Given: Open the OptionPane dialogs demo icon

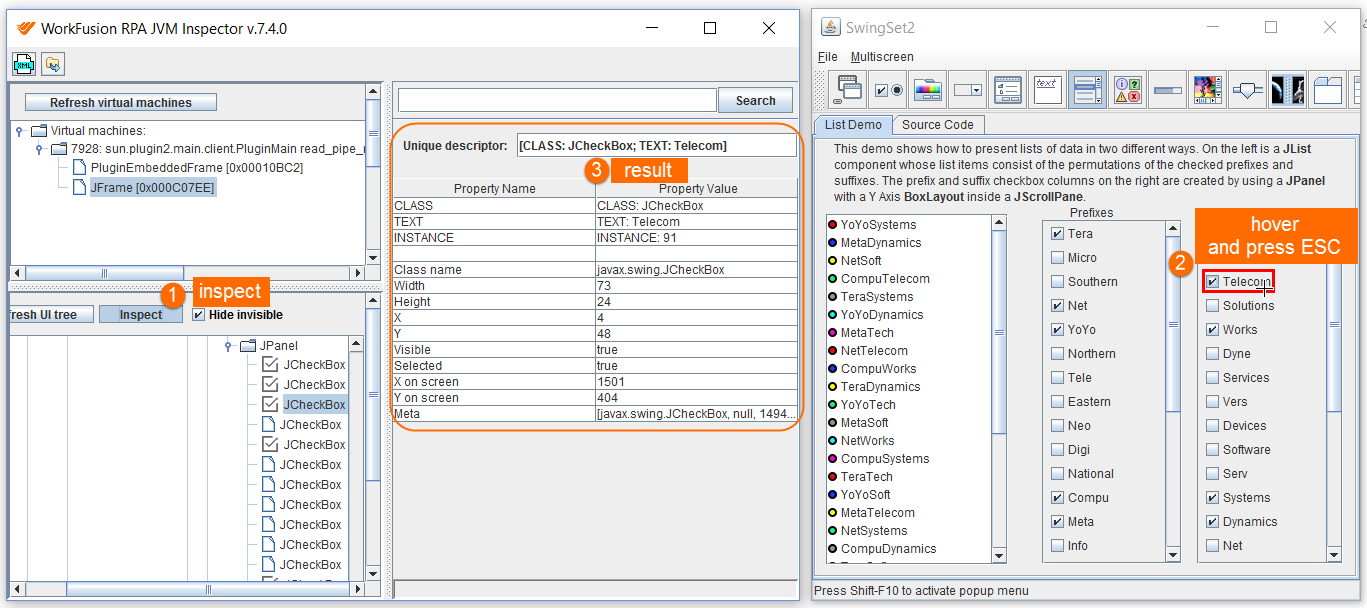Looking at the screenshot, I should pos(1128,90).
